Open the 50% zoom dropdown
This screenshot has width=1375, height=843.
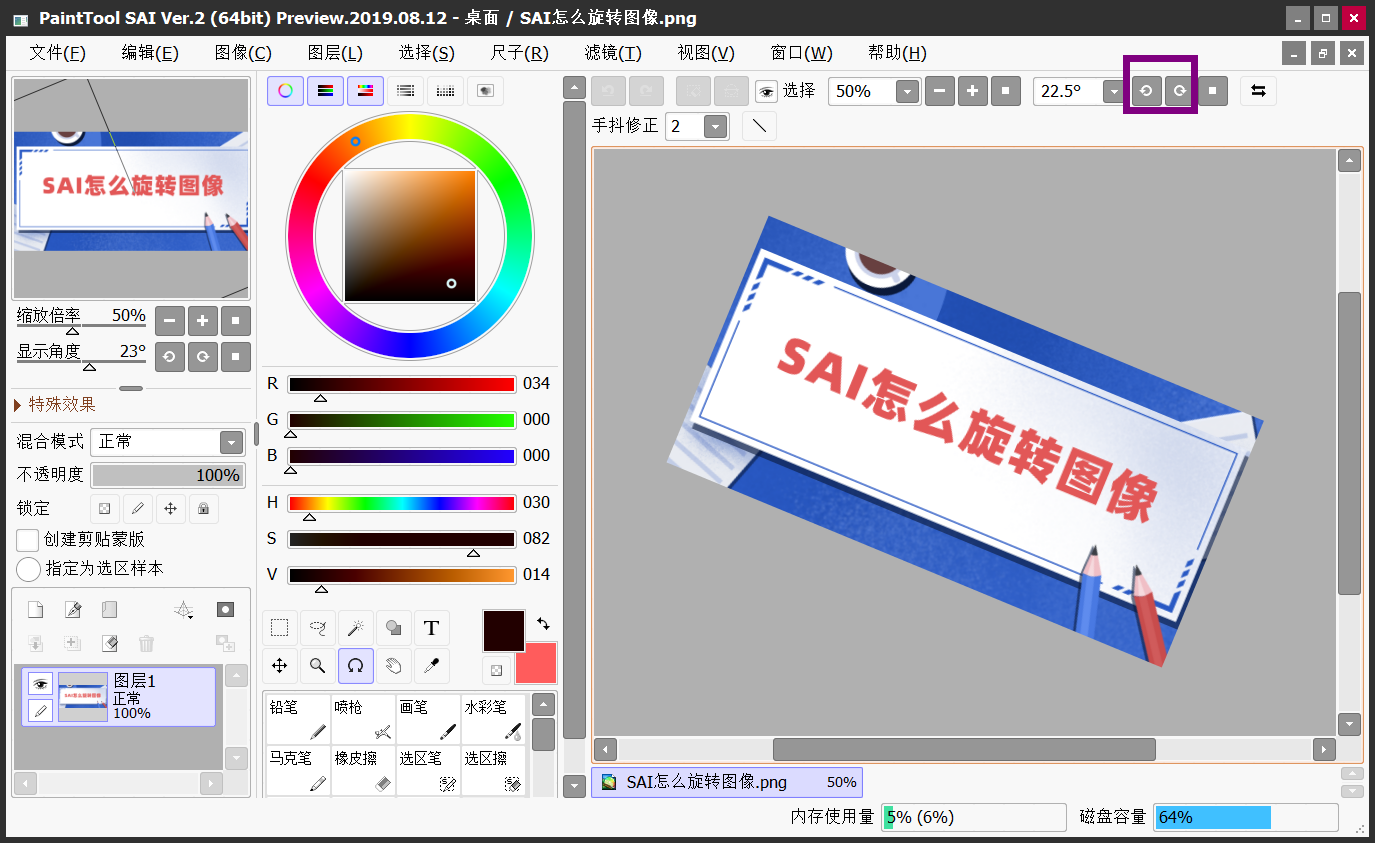point(907,91)
